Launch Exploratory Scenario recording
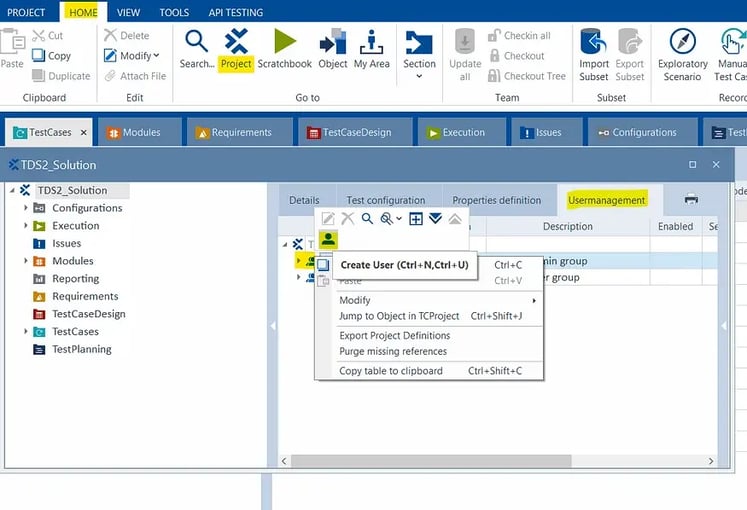This screenshot has height=510, width=747. pyautogui.click(x=682, y=51)
